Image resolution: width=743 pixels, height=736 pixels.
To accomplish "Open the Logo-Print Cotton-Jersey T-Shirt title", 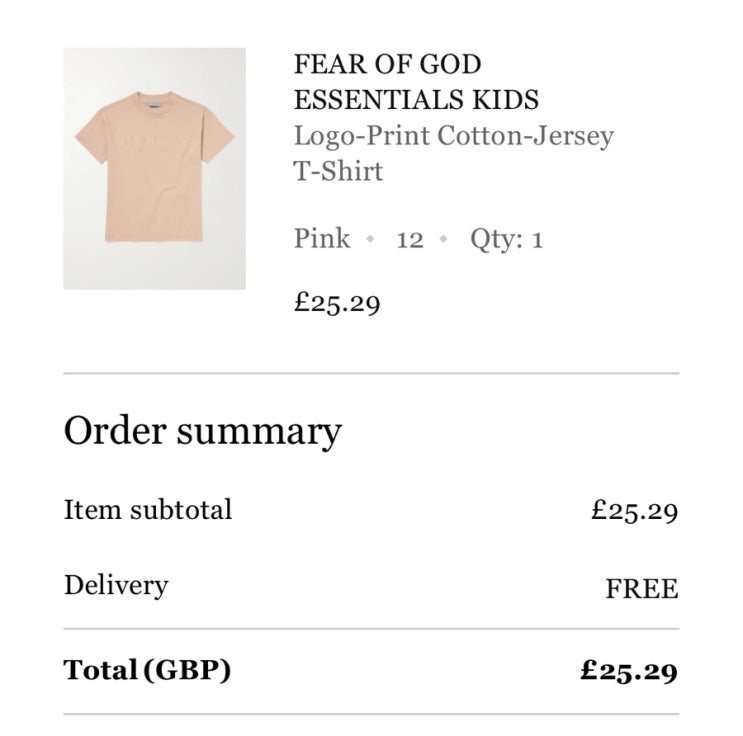I will pyautogui.click(x=453, y=152).
